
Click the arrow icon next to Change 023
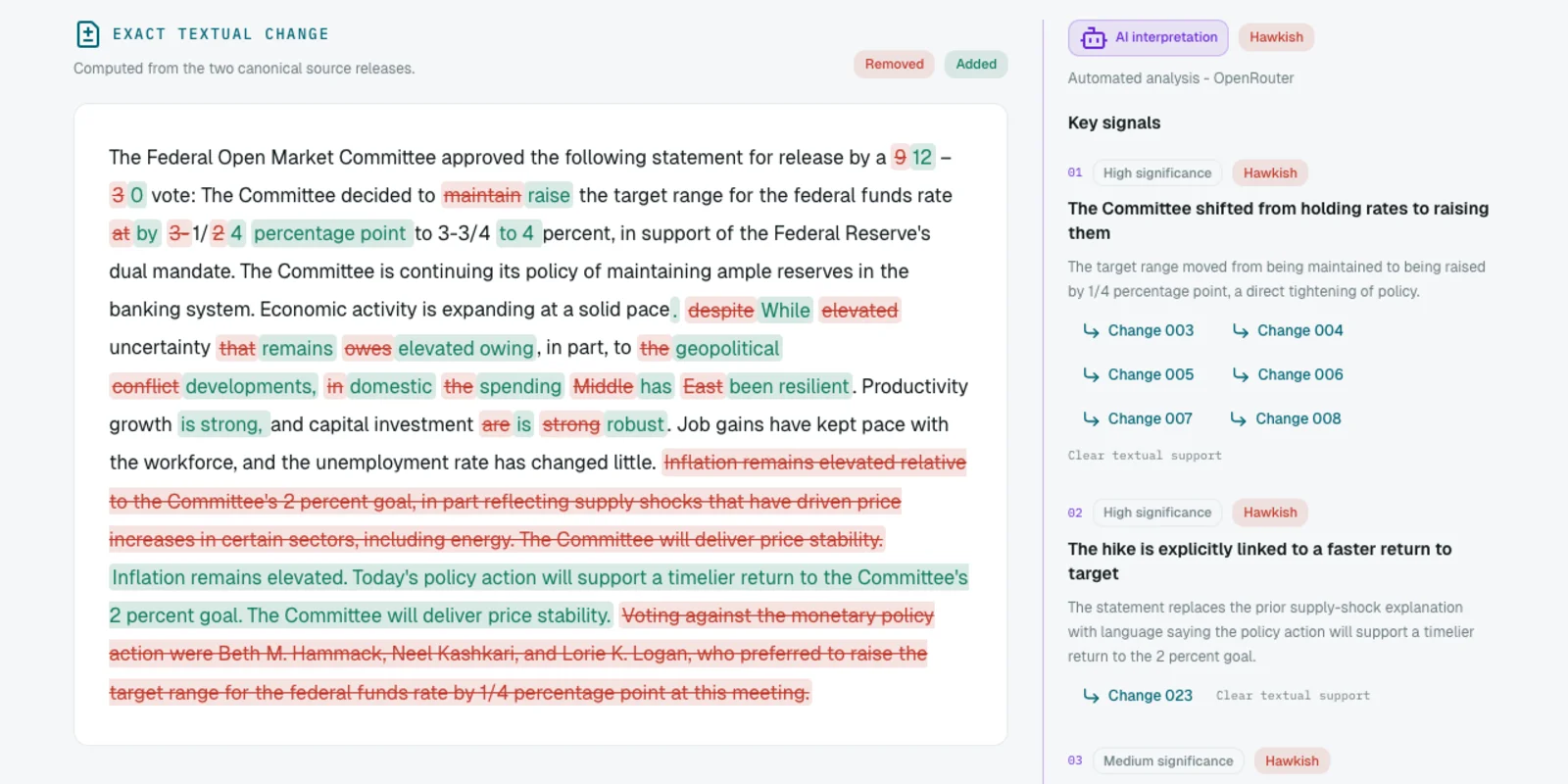1091,696
